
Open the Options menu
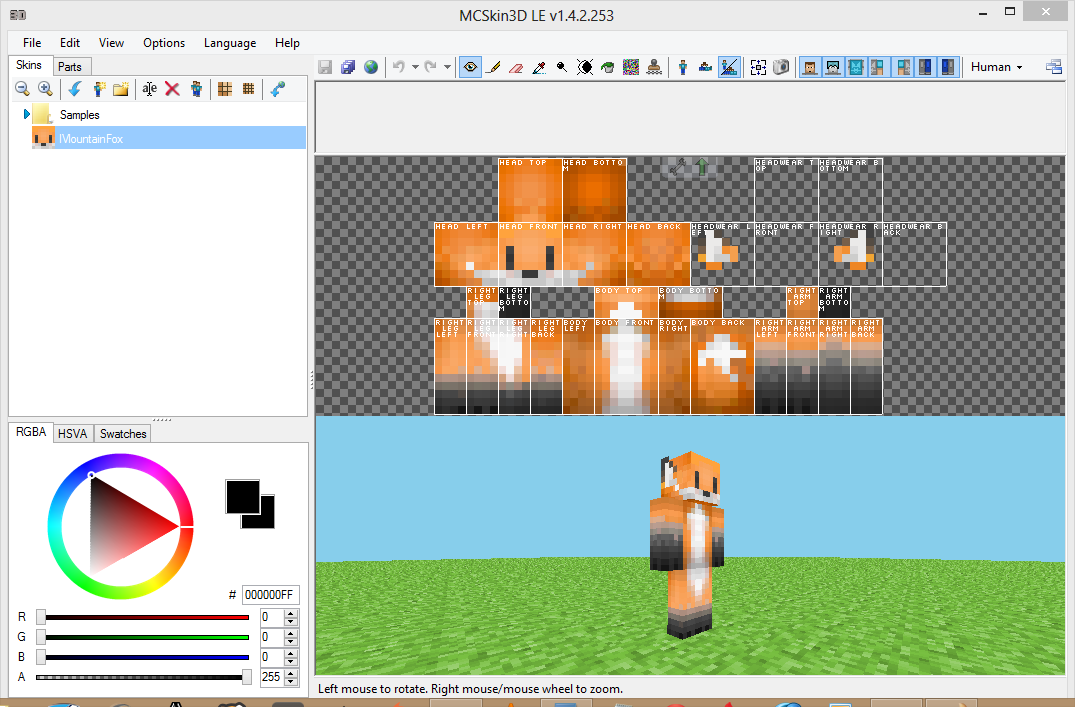(x=164, y=43)
